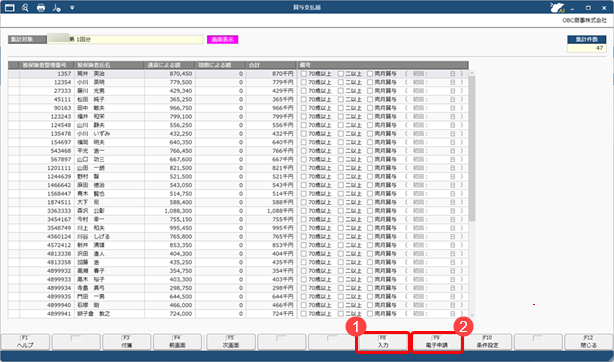Screen dimensions: 614x362
Task: Tick 70歳以上 checkbox in row 45111
Action: (303, 100)
